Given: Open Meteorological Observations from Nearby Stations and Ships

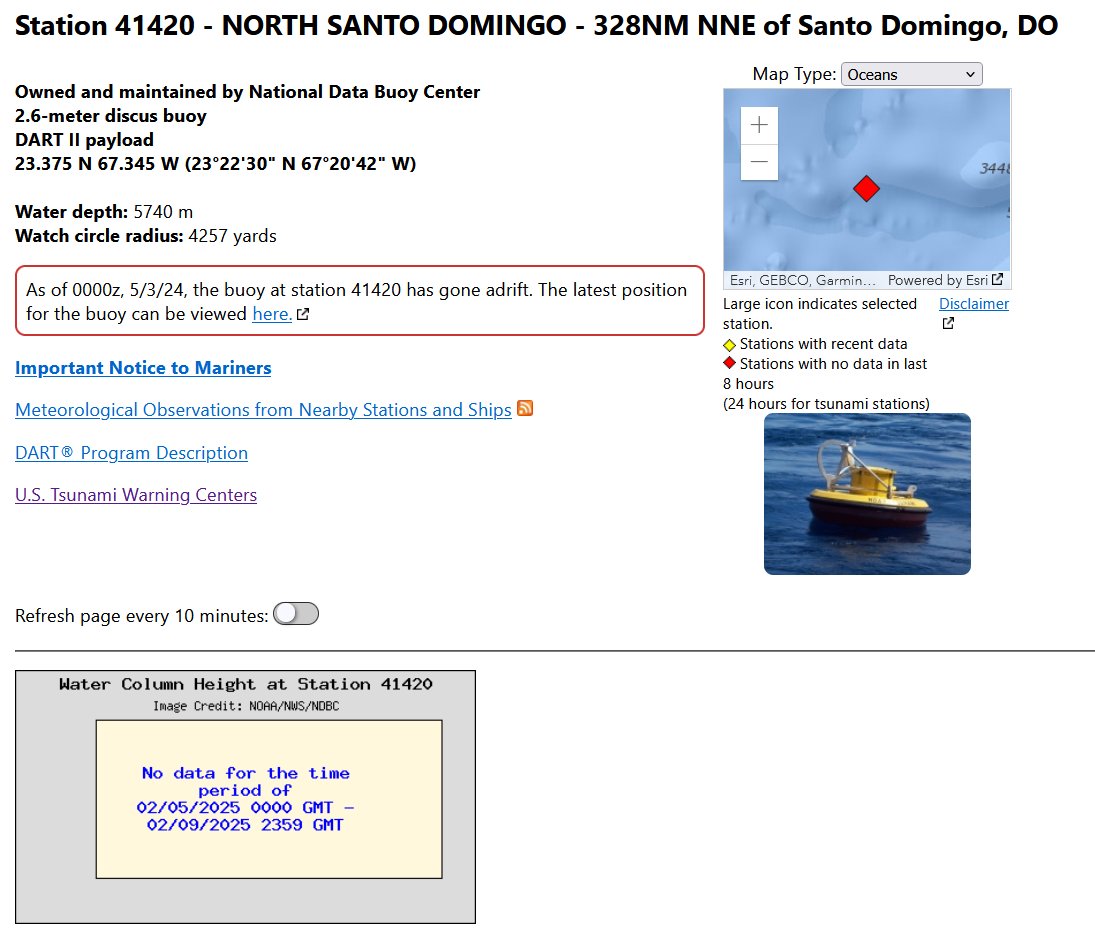Looking at the screenshot, I should (263, 410).
